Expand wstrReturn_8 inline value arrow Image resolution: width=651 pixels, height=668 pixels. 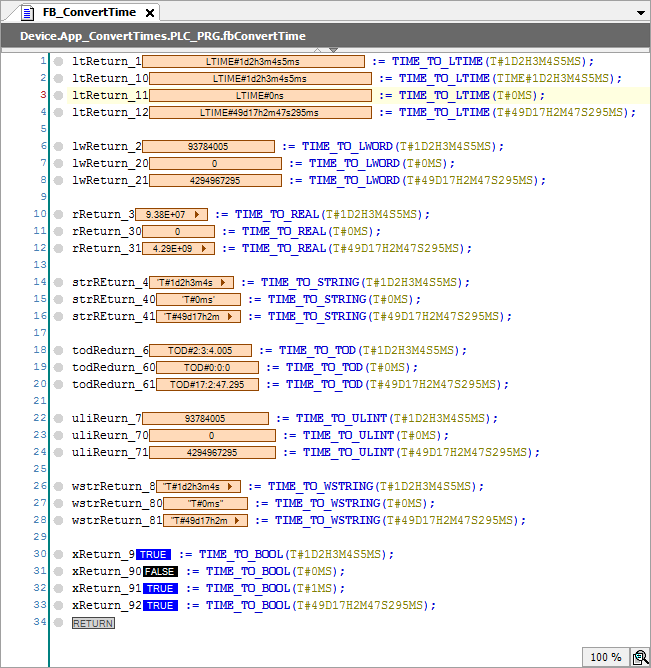pos(234,486)
